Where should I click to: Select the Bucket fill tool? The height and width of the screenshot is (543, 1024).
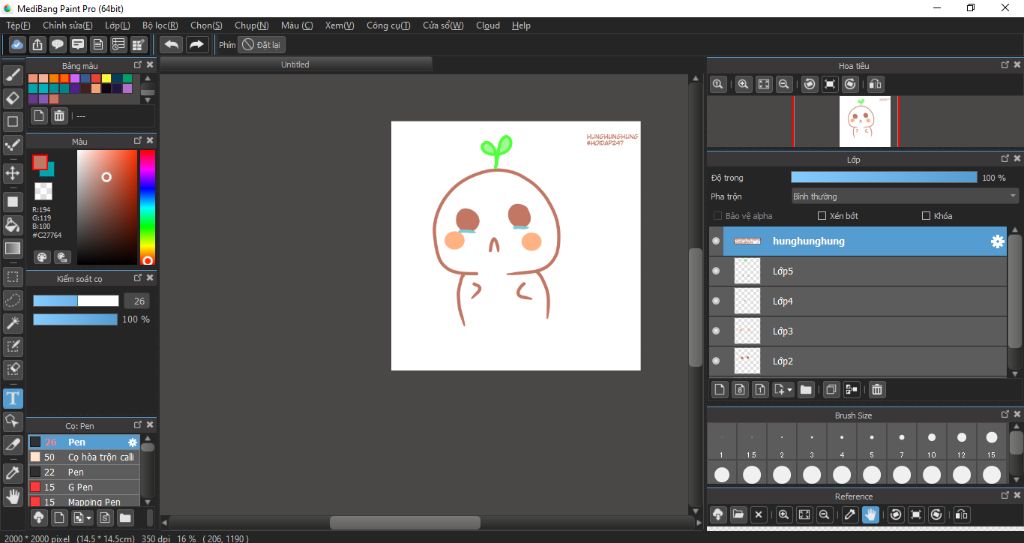(x=12, y=225)
